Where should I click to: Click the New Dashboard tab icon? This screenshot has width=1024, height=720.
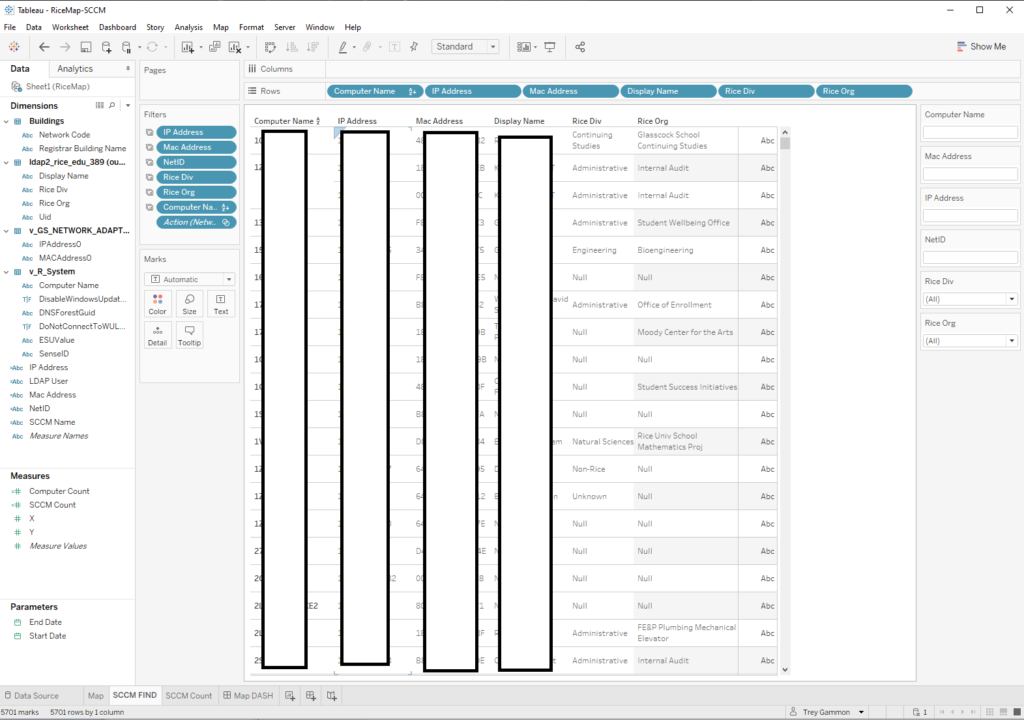pyautogui.click(x=311, y=696)
